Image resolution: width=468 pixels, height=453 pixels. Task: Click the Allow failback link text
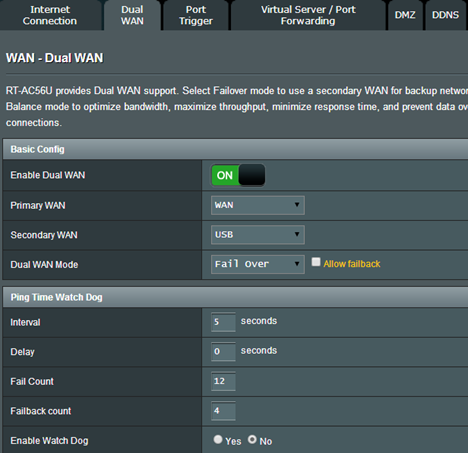tap(352, 264)
